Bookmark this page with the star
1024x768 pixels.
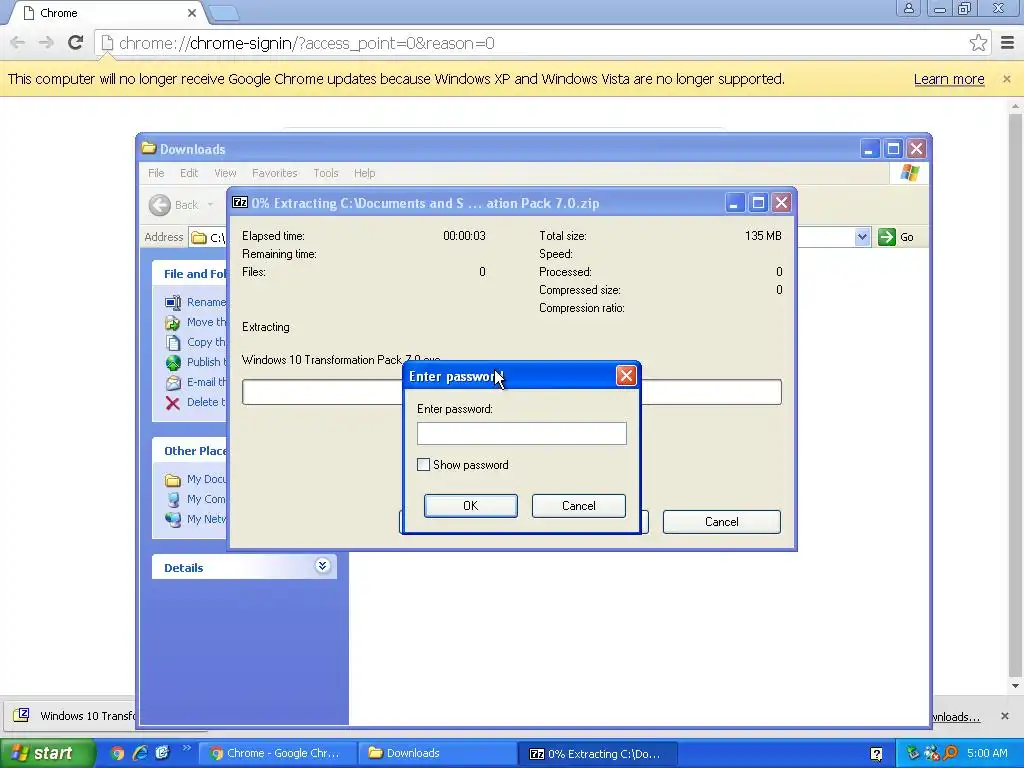(x=978, y=43)
